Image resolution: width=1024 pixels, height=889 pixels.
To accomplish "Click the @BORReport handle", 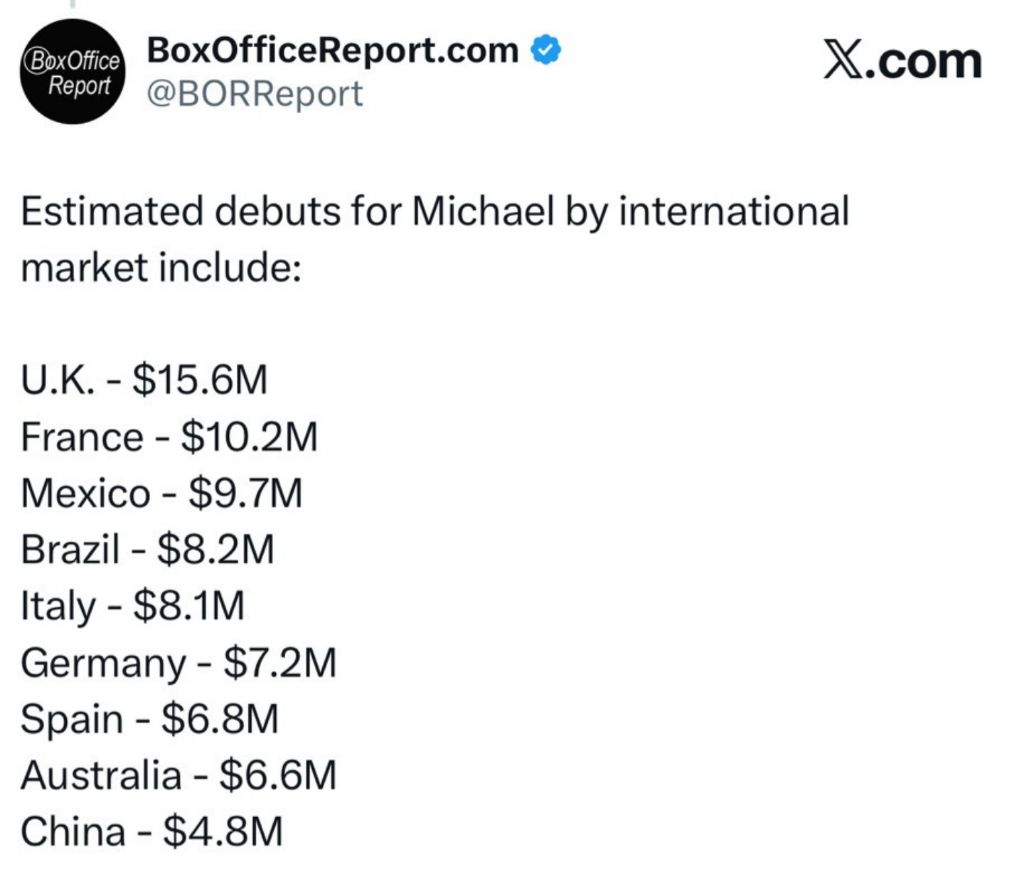I will click(255, 94).
